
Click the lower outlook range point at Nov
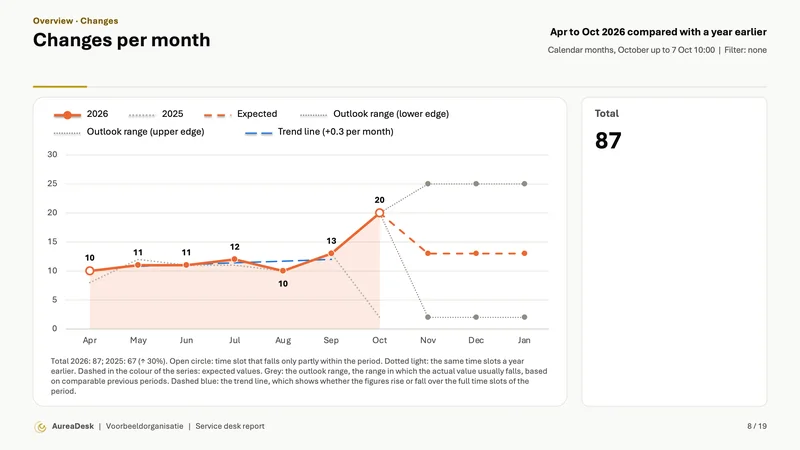428,317
